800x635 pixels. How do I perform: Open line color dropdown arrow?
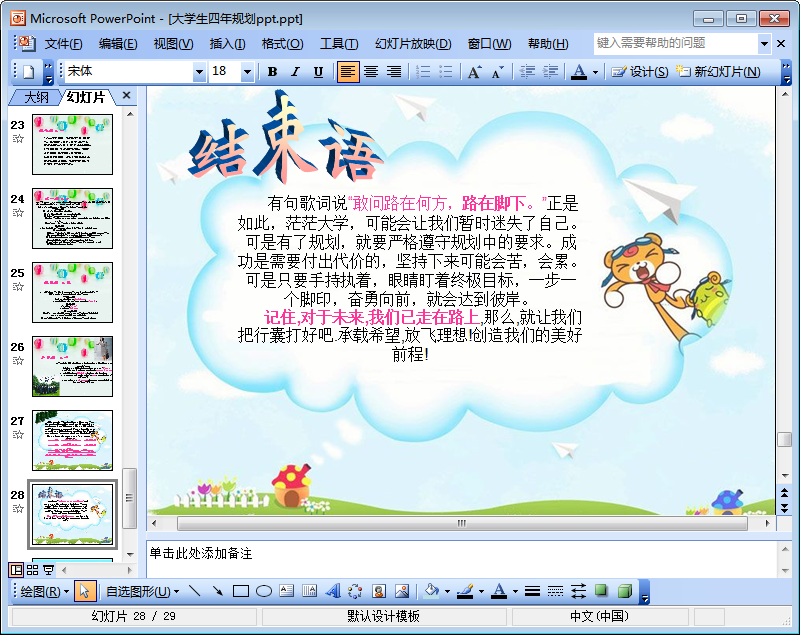pos(481,592)
